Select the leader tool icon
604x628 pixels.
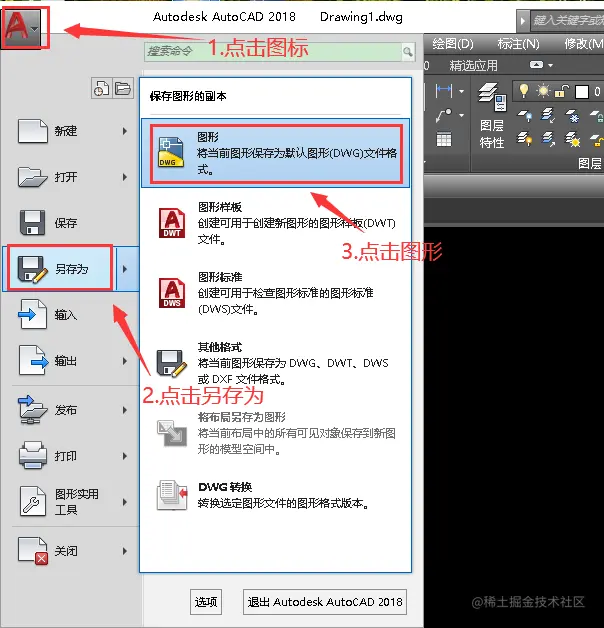click(443, 115)
